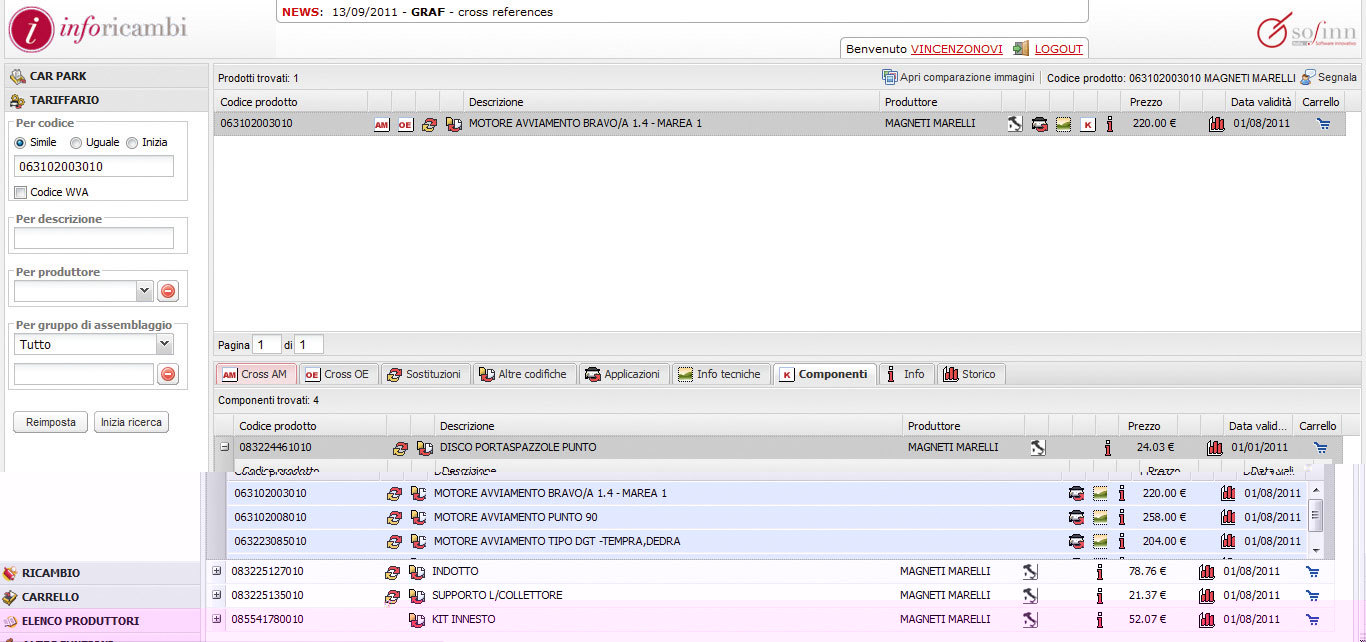Open the Tutto assembly group dropdown
The height and width of the screenshot is (642, 1366).
click(x=165, y=344)
